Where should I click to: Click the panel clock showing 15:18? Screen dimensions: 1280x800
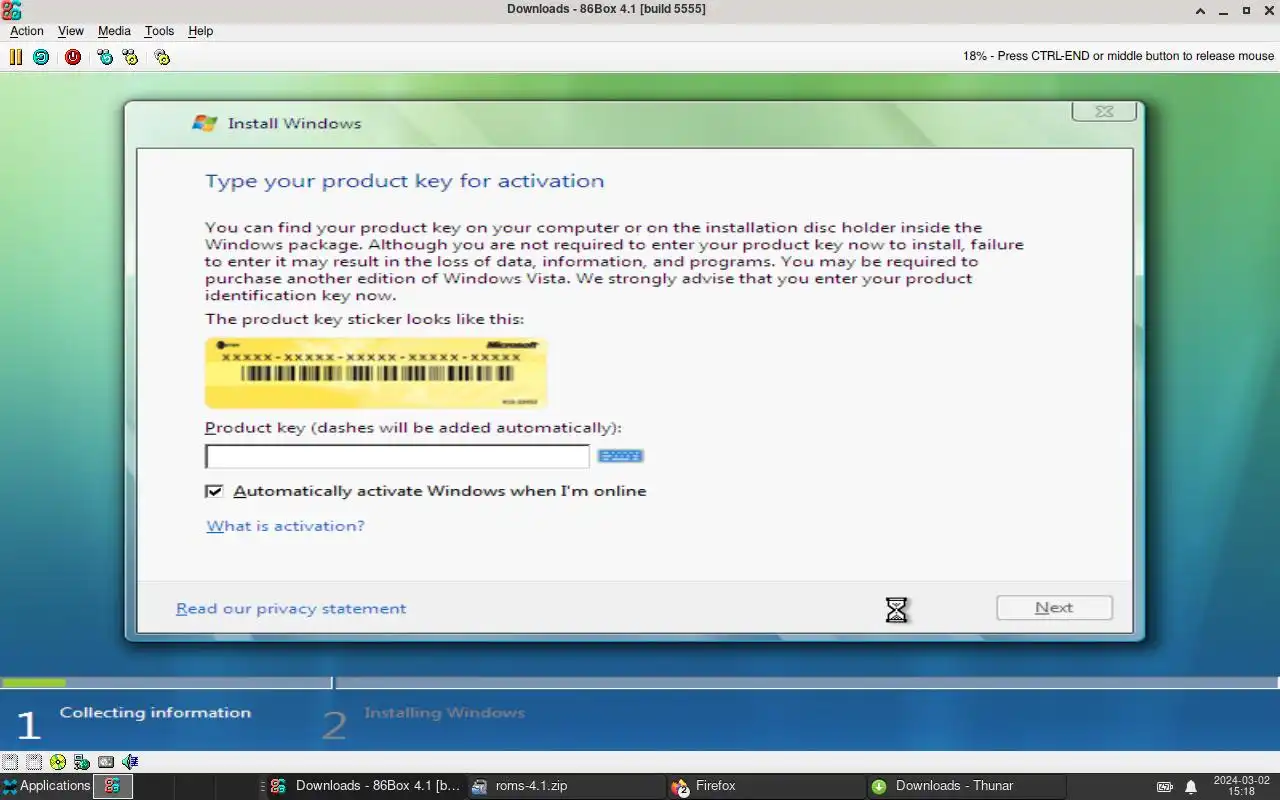[1241, 786]
